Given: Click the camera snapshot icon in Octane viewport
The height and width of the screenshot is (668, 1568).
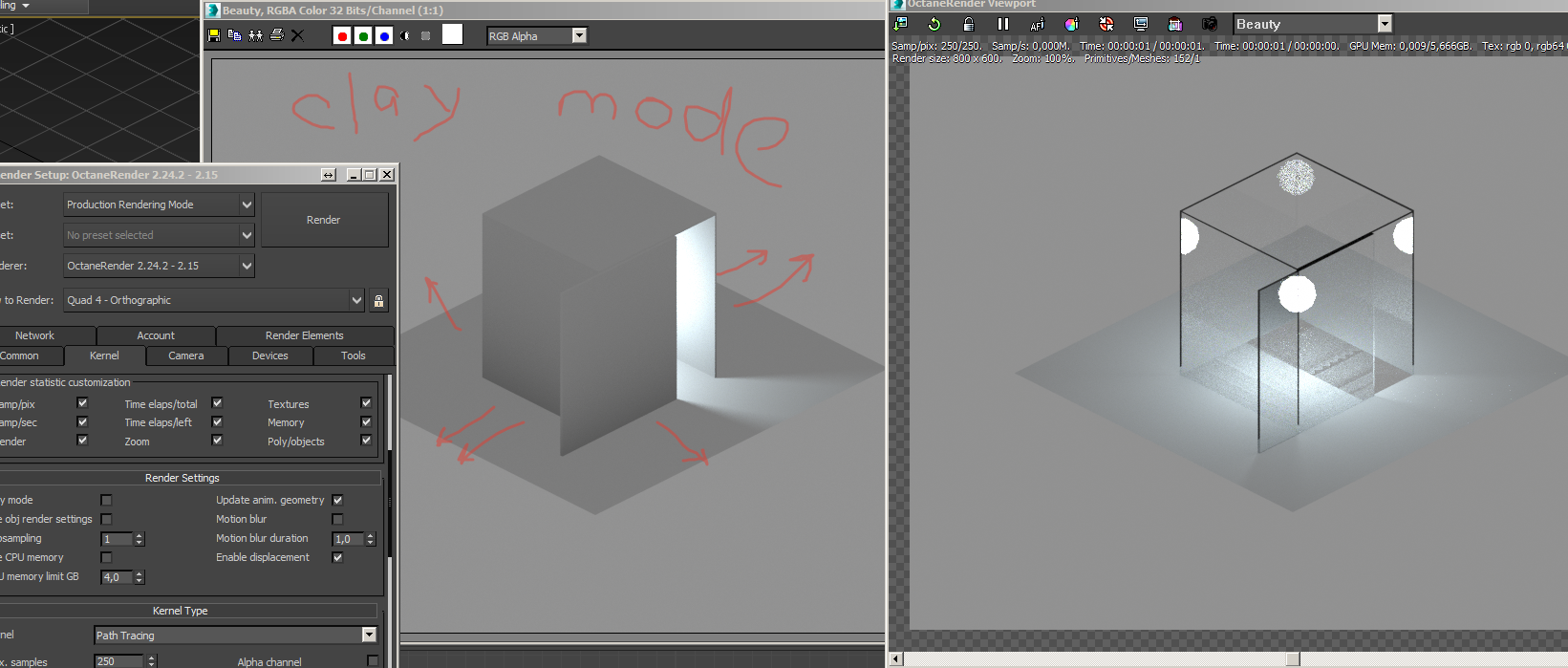Looking at the screenshot, I should pos(1210,24).
